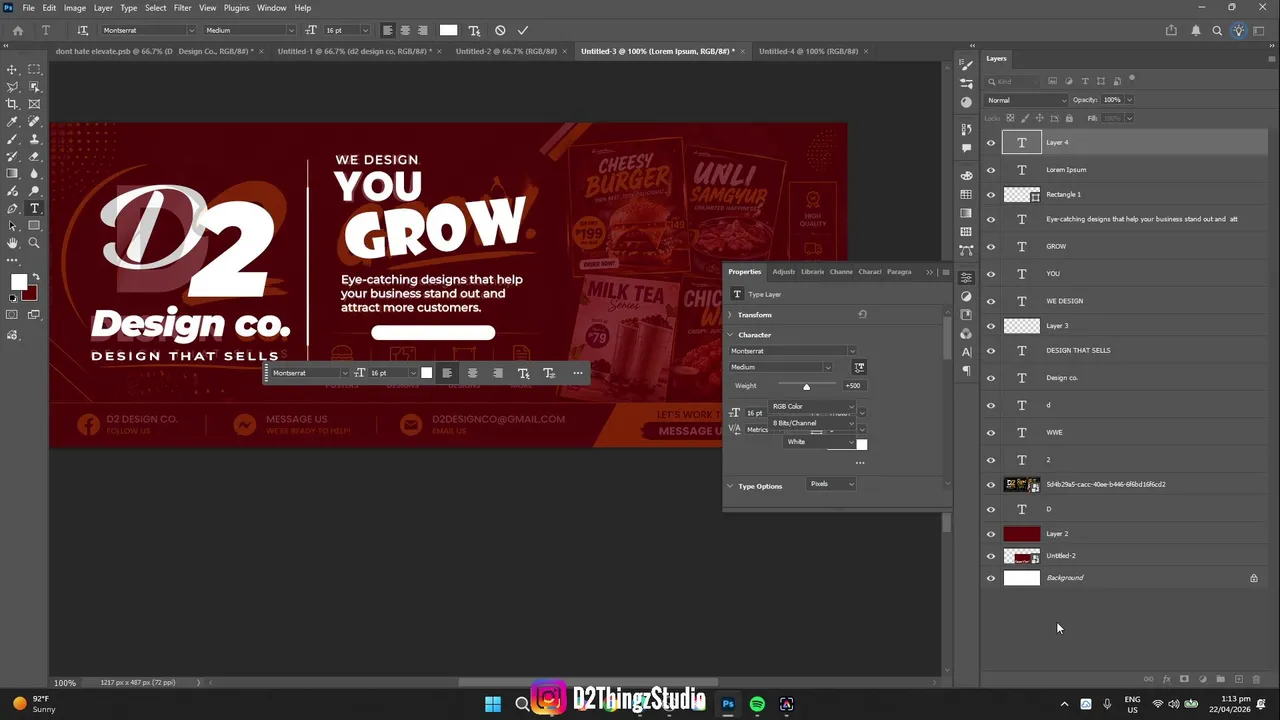Open the Layer menu
1280x720 pixels.
pyautogui.click(x=103, y=8)
